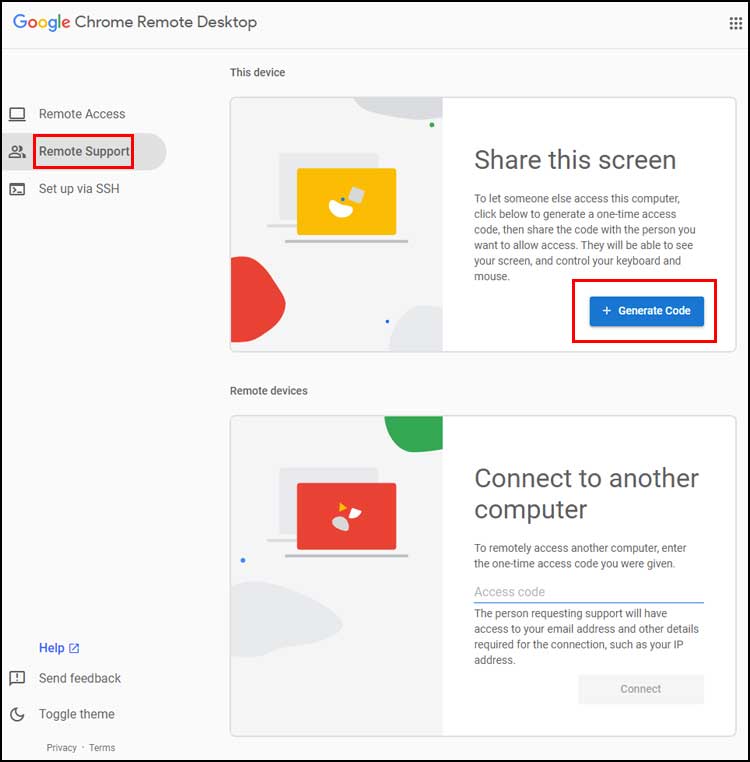Image resolution: width=750 pixels, height=762 pixels.
Task: Click the external link icon beside Help
Action: pyautogui.click(x=74, y=648)
